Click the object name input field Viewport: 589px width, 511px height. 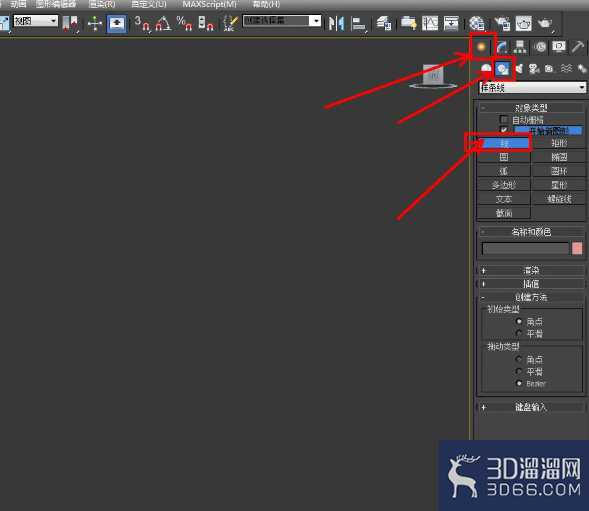click(525, 248)
